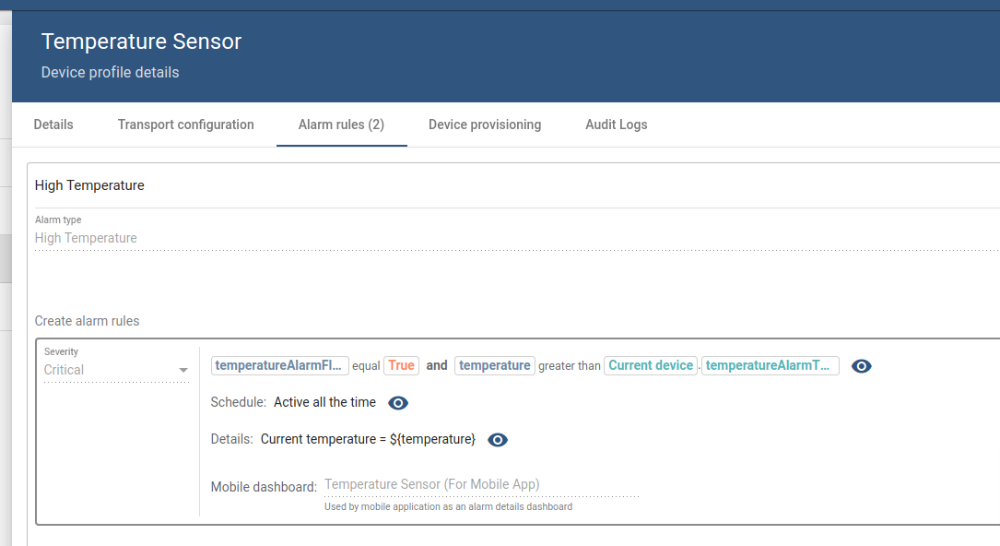Click the temperature chip before 'greater than'
The image size is (1000, 546).
point(494,366)
